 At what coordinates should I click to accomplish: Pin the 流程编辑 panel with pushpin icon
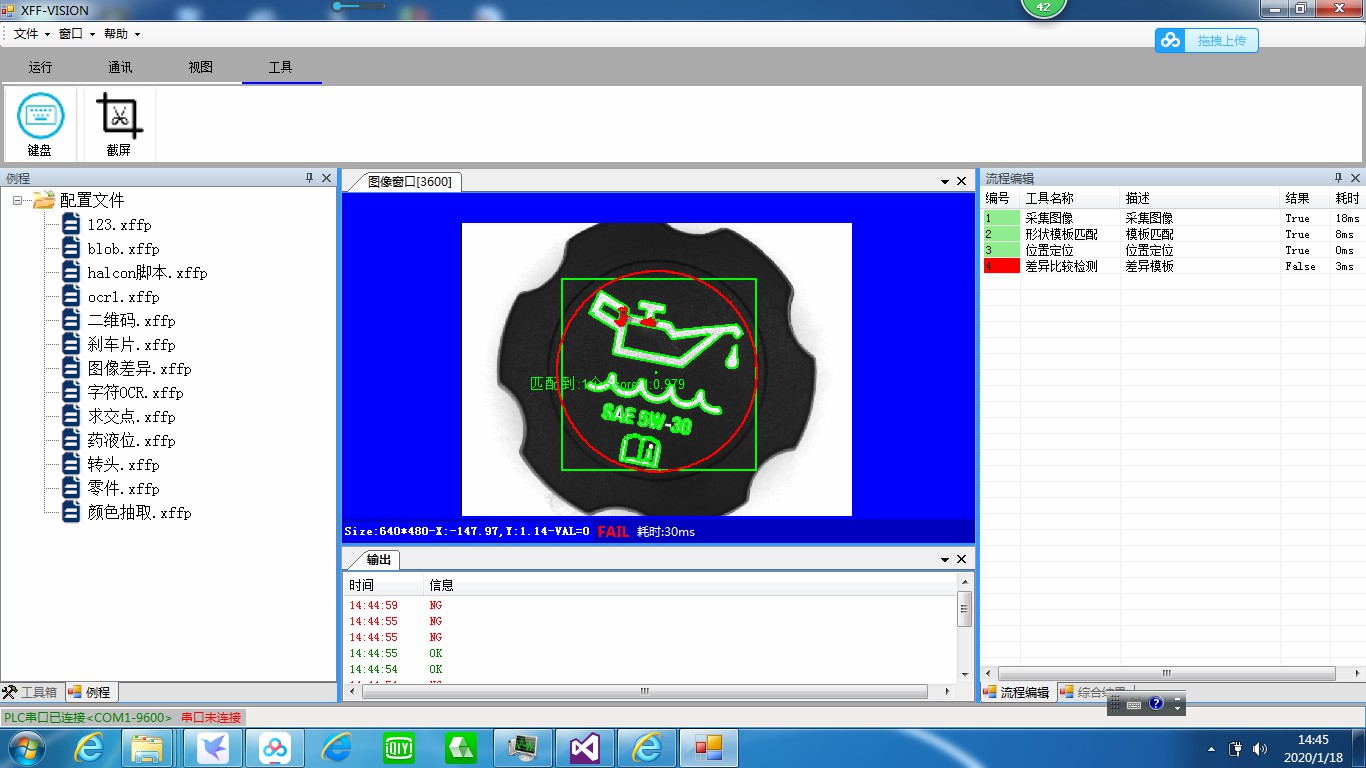(x=1336, y=178)
